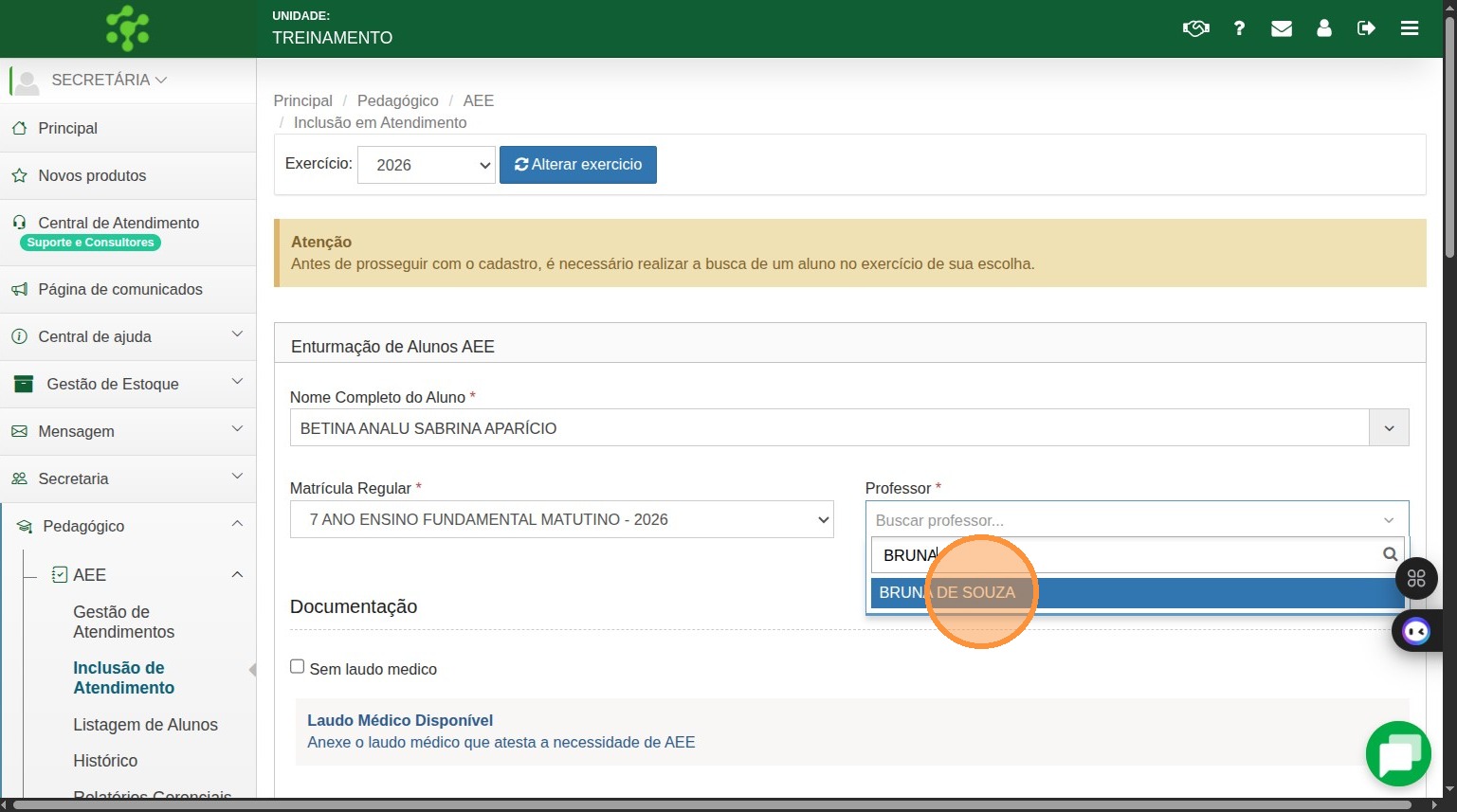
Task: Open the green chat bubble widget
Action: click(x=1398, y=754)
